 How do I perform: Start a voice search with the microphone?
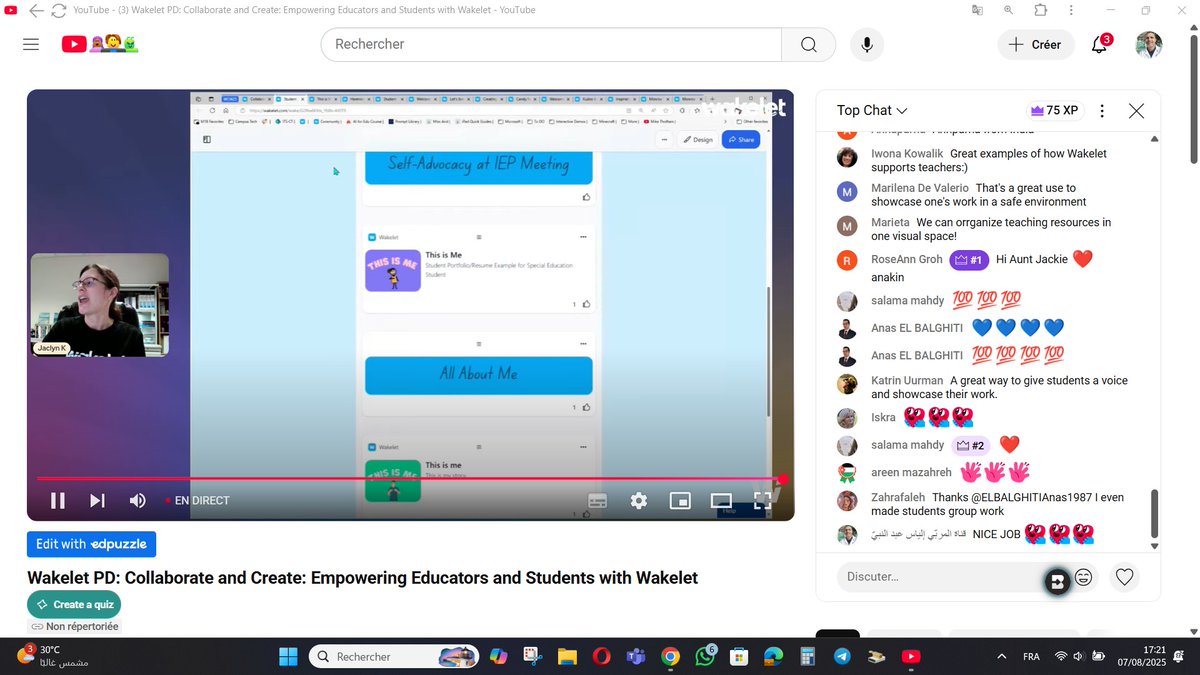(x=866, y=44)
